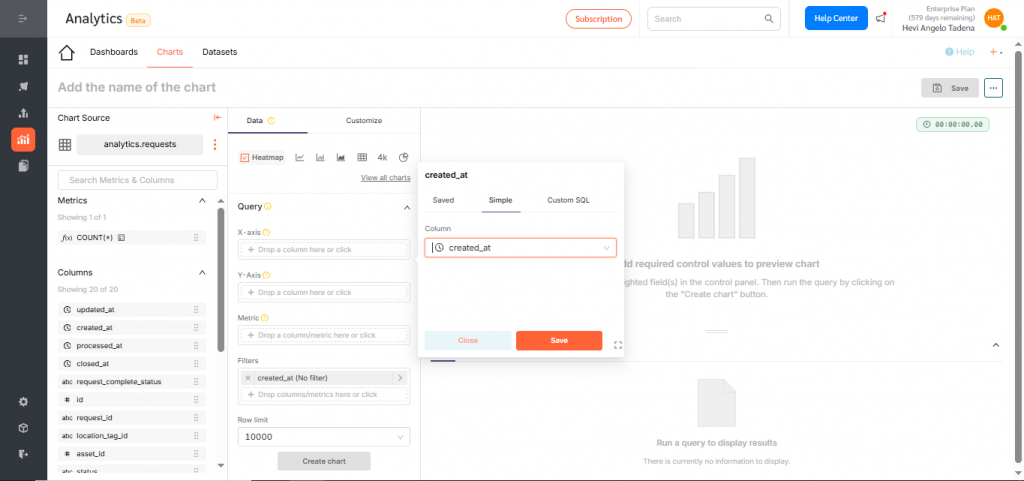Remove the created_at filter with X
This screenshot has height=481, width=1024.
click(248, 378)
